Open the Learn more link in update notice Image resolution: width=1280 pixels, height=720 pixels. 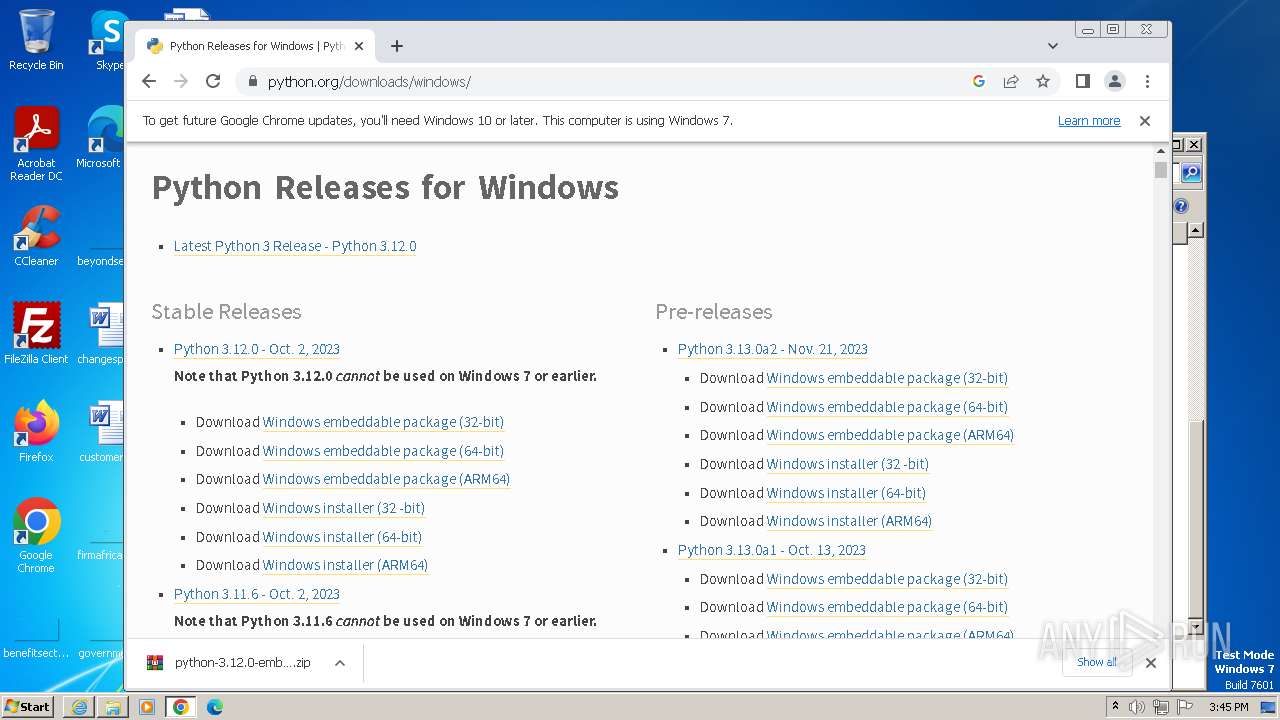(1089, 121)
